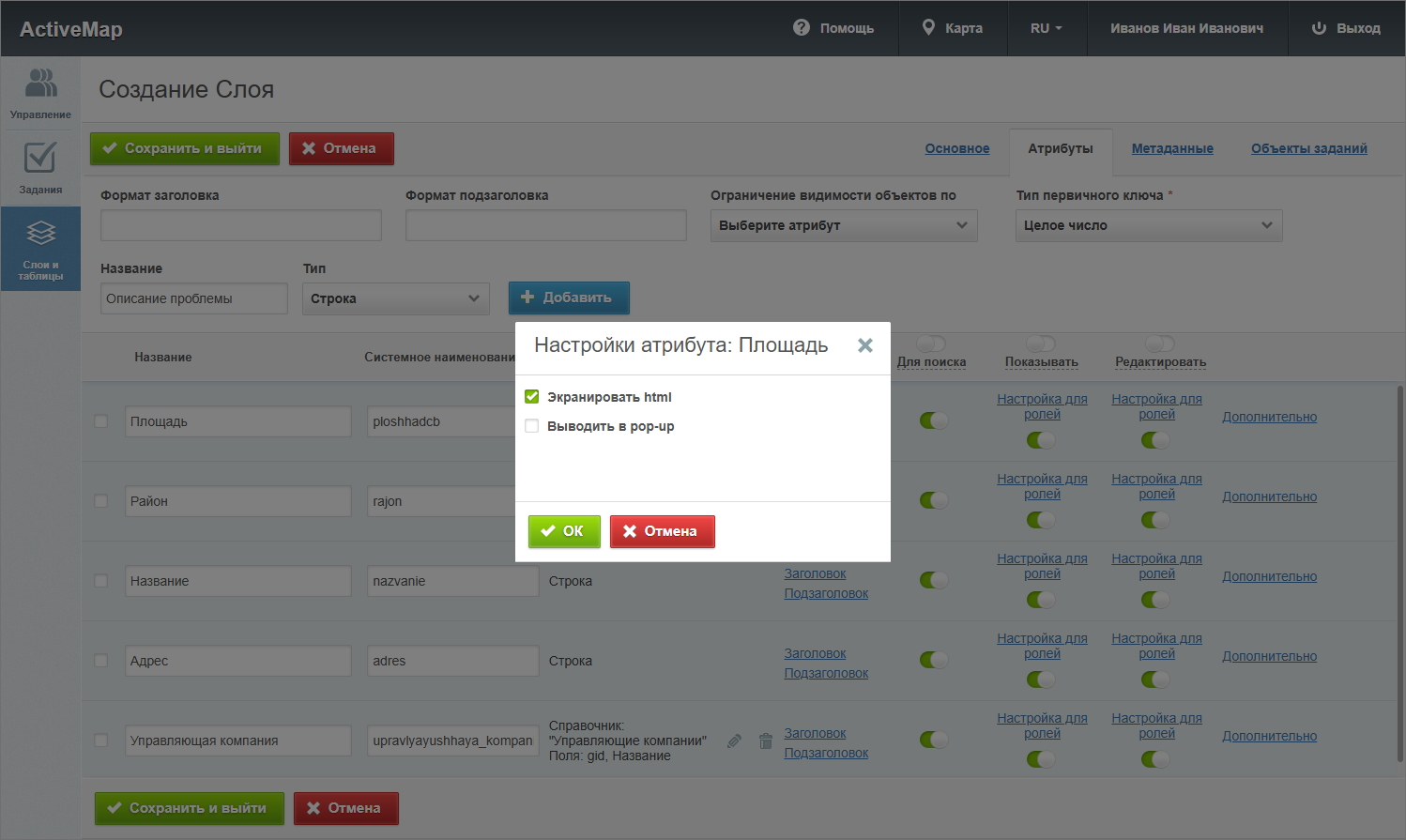
Task: Toggle search switch for the Адрес row
Action: click(x=933, y=660)
